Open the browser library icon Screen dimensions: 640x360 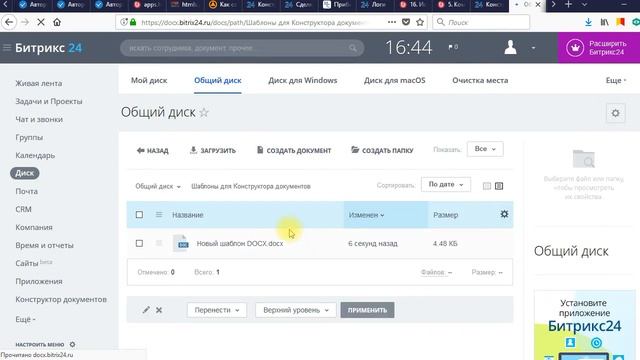tap(604, 22)
